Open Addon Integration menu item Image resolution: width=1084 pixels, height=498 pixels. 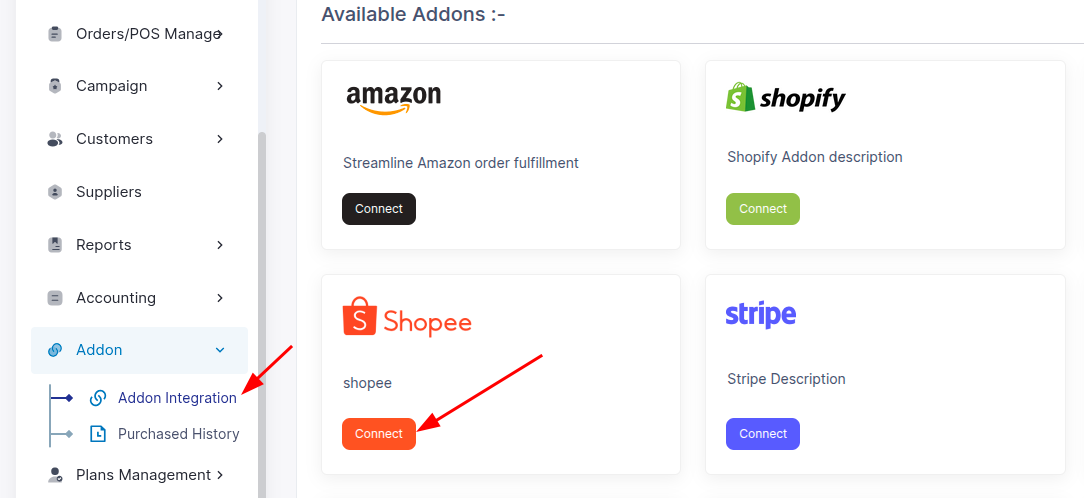click(177, 398)
